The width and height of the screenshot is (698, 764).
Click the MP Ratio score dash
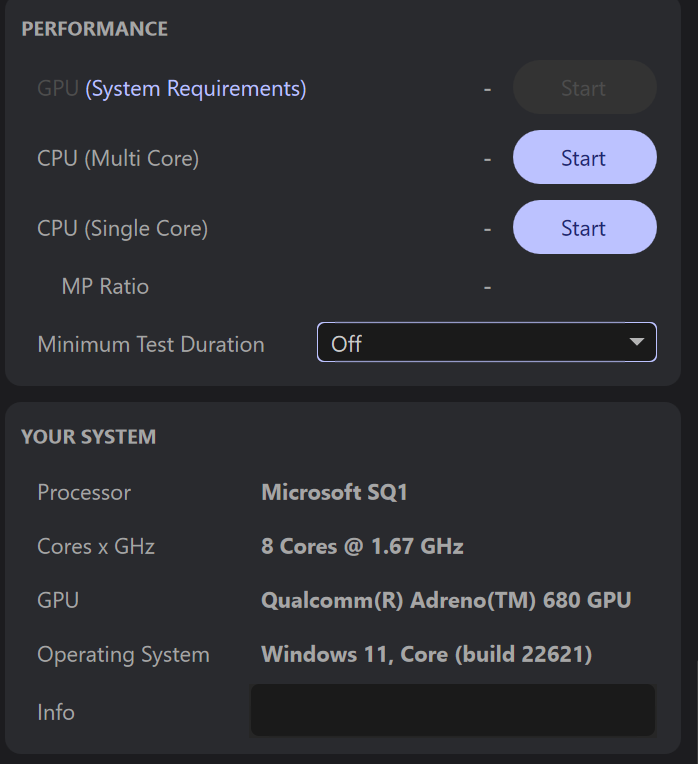pos(487,288)
